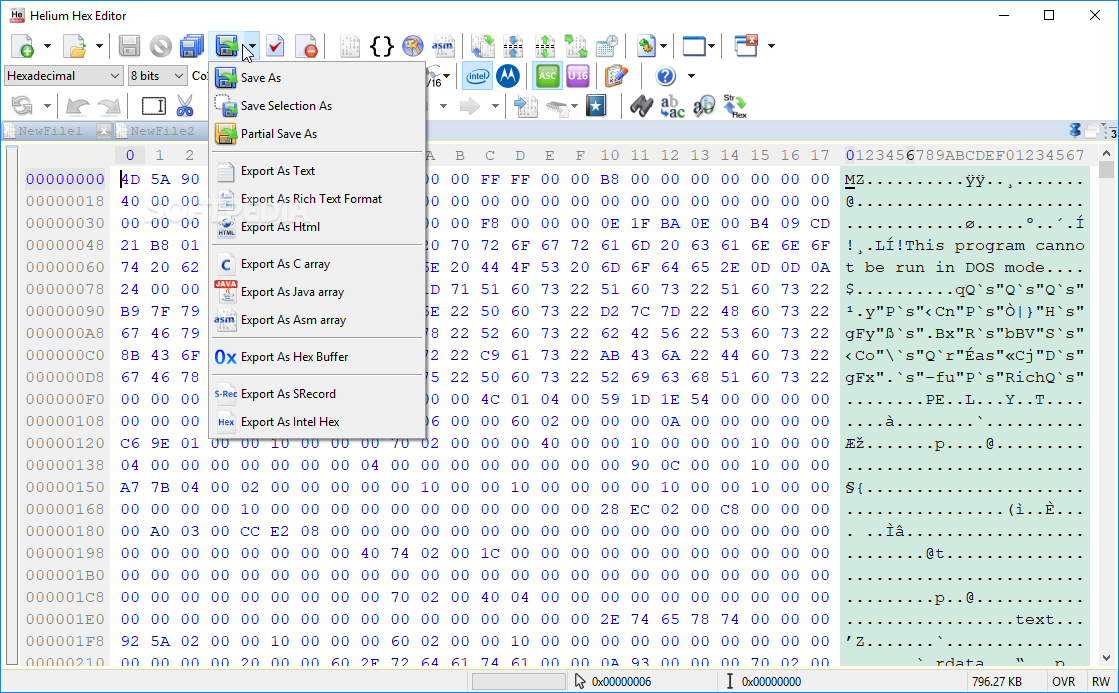Click the Save All stacked floppies icon
The height and width of the screenshot is (693, 1119).
tap(192, 46)
